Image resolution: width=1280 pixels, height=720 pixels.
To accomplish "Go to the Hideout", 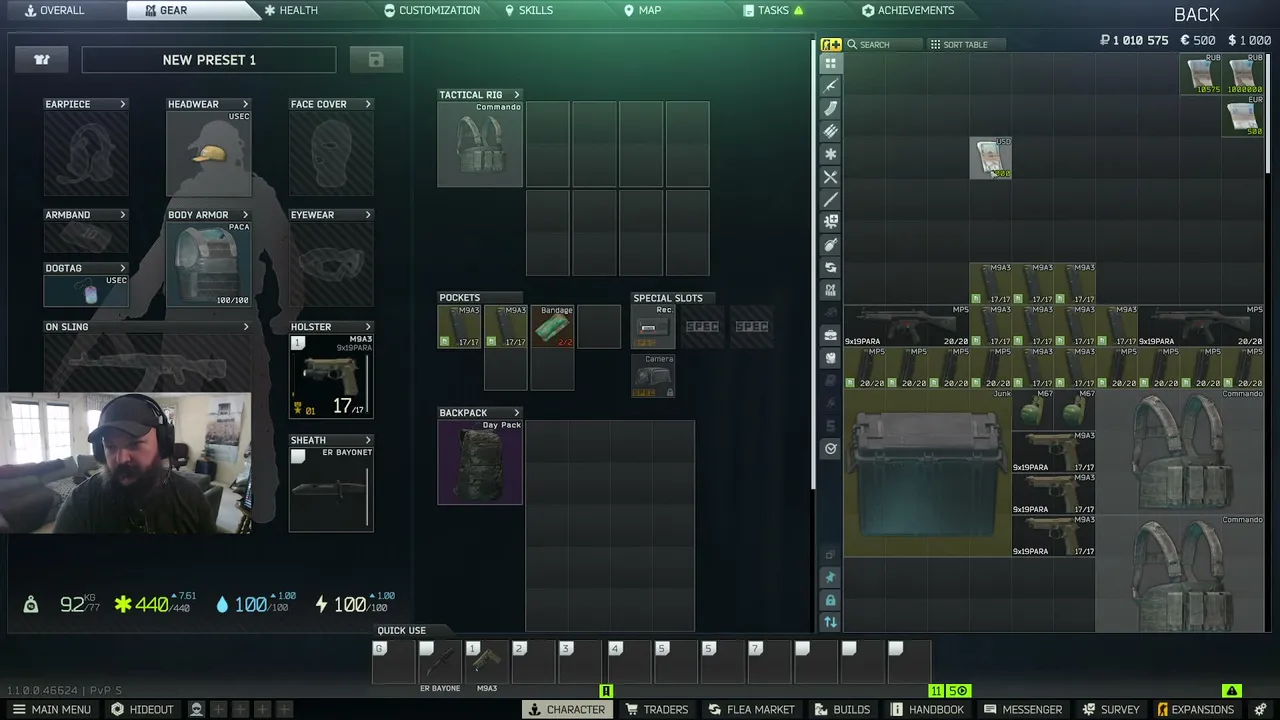I will point(143,709).
